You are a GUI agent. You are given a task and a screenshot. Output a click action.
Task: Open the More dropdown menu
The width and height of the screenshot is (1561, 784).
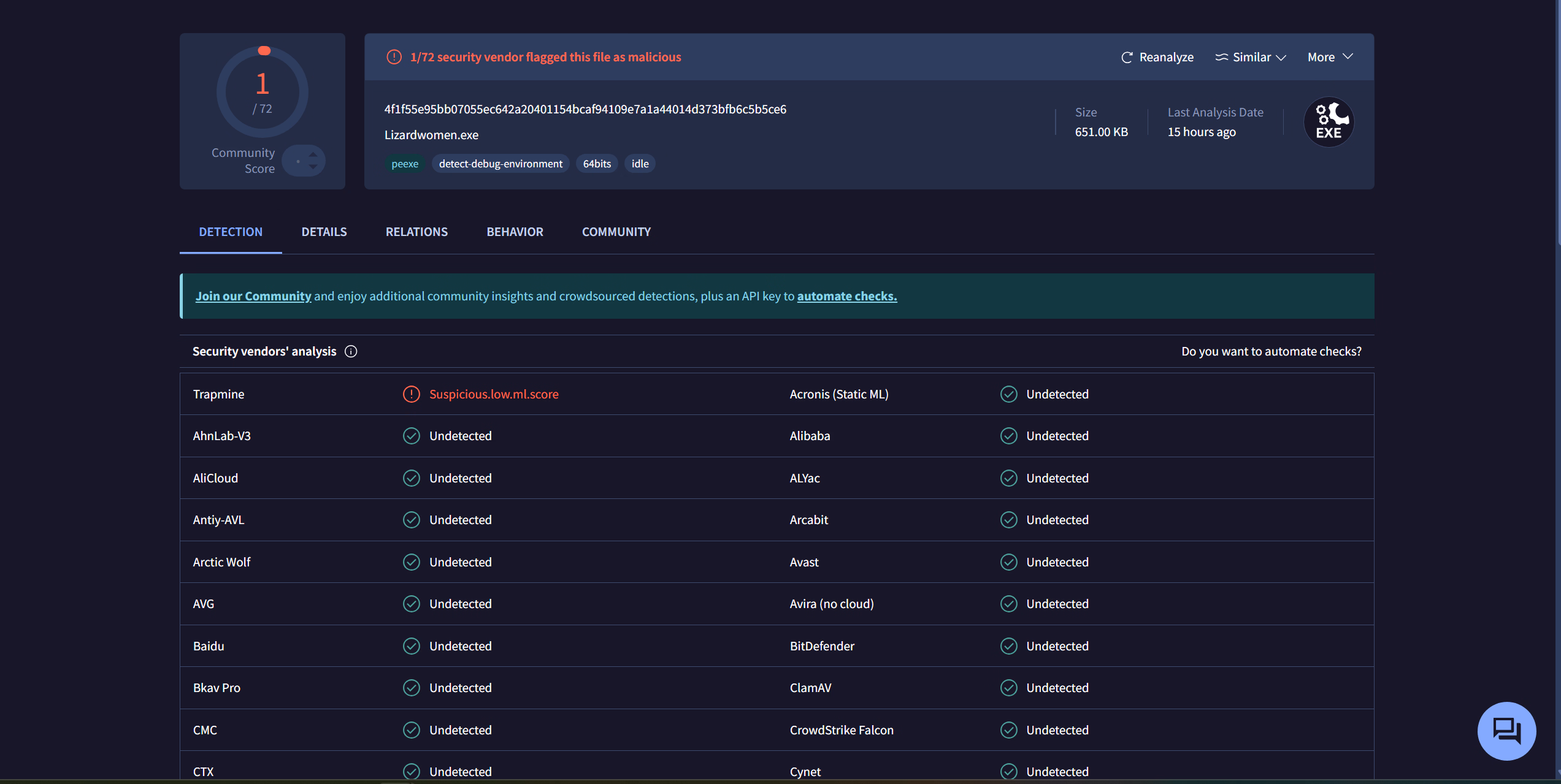tap(1330, 57)
